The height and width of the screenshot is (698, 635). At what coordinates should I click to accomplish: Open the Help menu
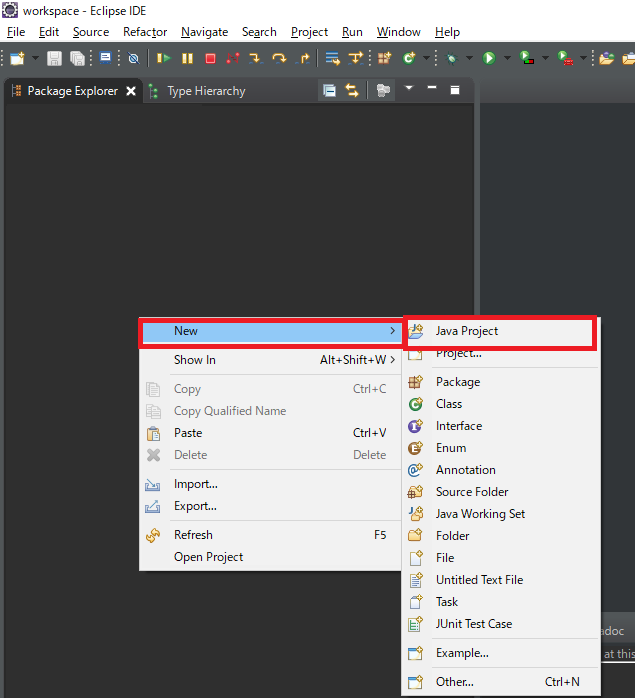[x=447, y=32]
